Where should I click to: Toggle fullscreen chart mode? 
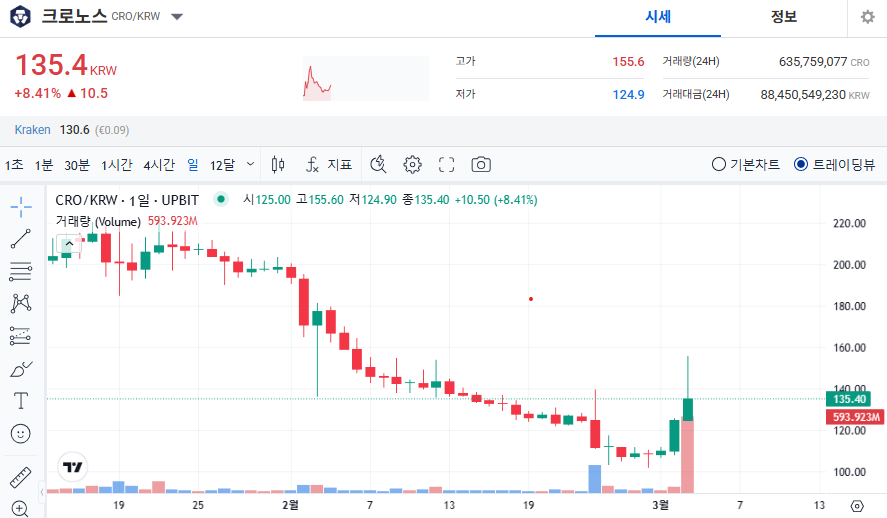pyautogui.click(x=446, y=165)
